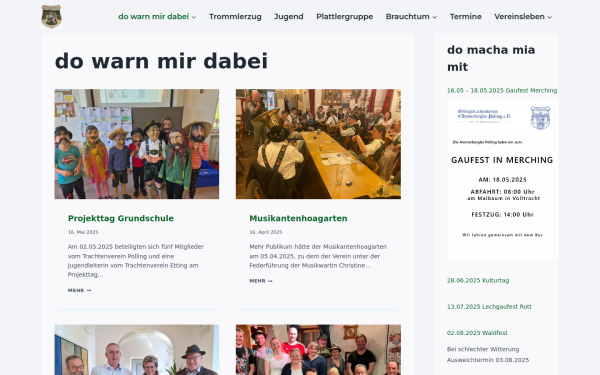Image resolution: width=600 pixels, height=375 pixels.
Task: Open the photo of men in hats
Action: coord(137,350)
